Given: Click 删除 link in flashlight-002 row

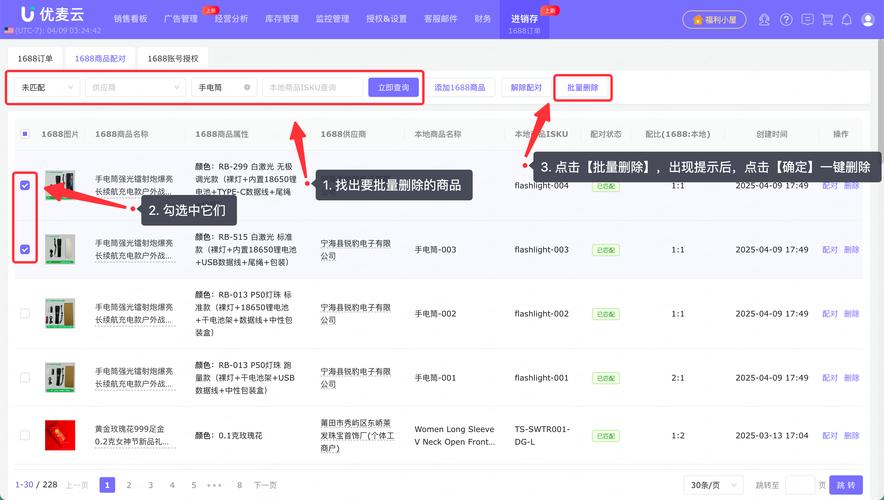Looking at the screenshot, I should click(x=851, y=314).
